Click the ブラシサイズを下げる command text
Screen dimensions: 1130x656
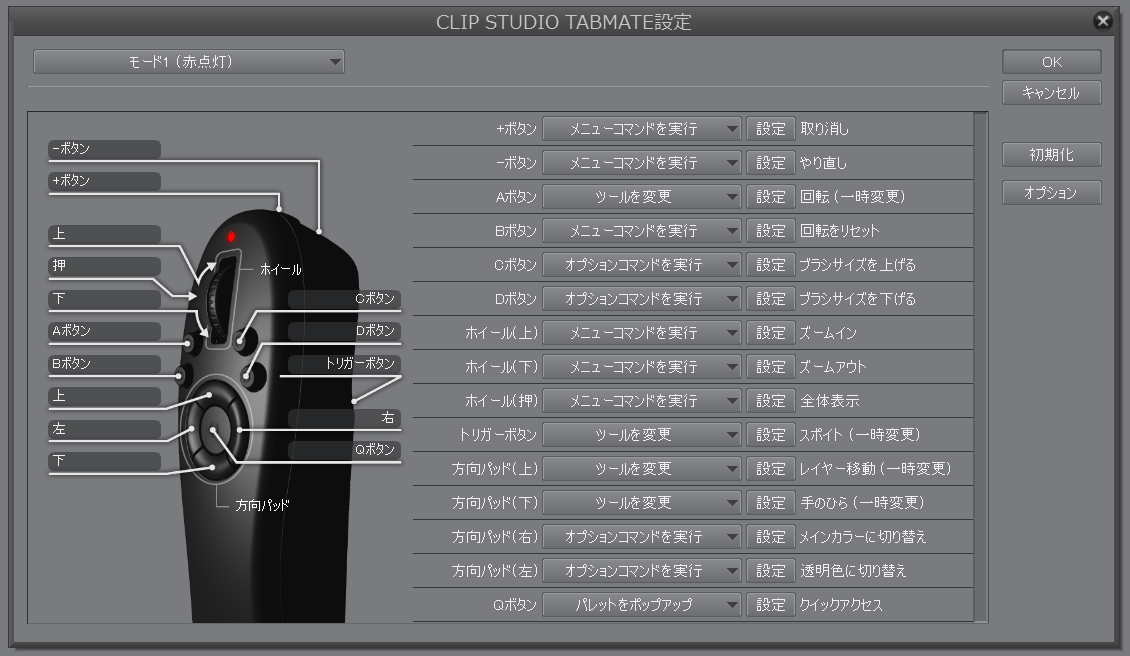click(x=858, y=298)
